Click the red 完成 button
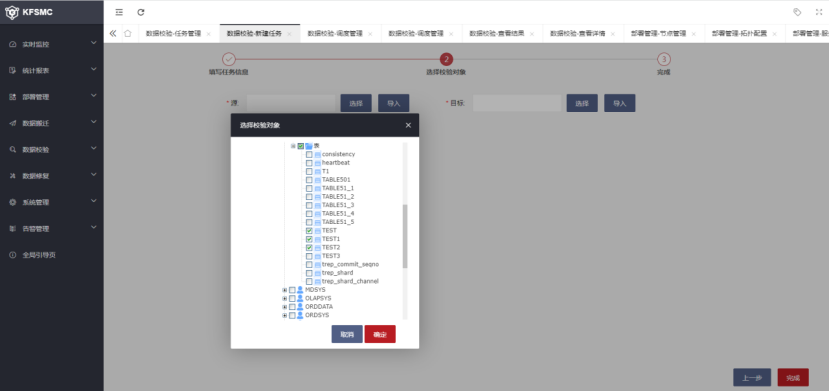This screenshot has width=829, height=392. point(793,378)
